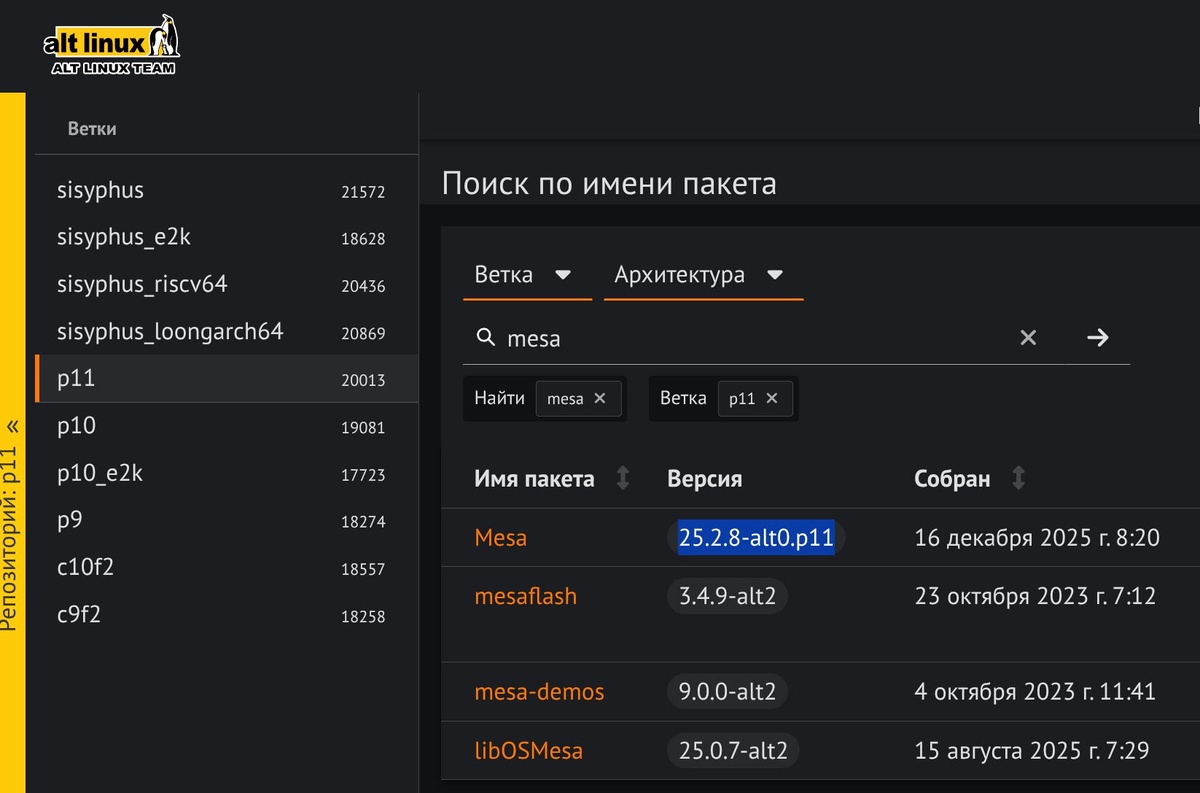Click the ALT Linux penguin logo

pos(111,47)
